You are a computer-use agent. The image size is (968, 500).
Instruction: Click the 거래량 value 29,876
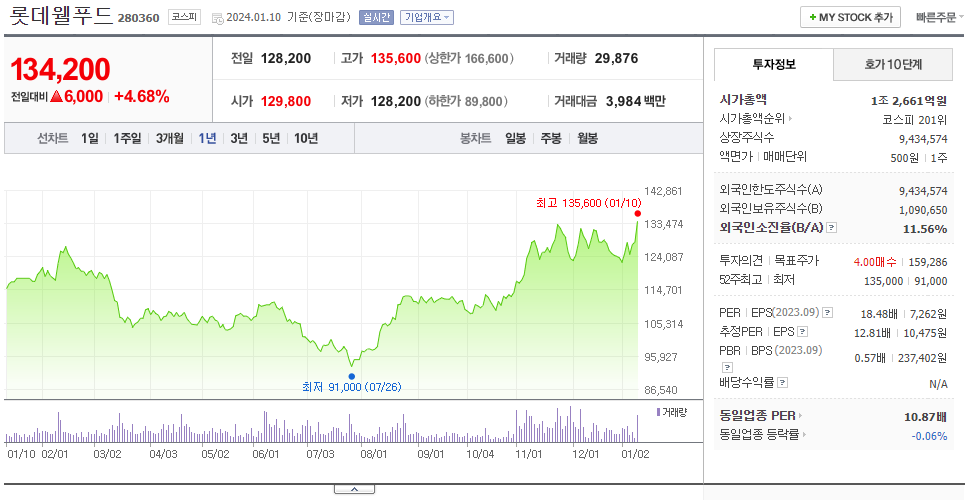click(616, 59)
